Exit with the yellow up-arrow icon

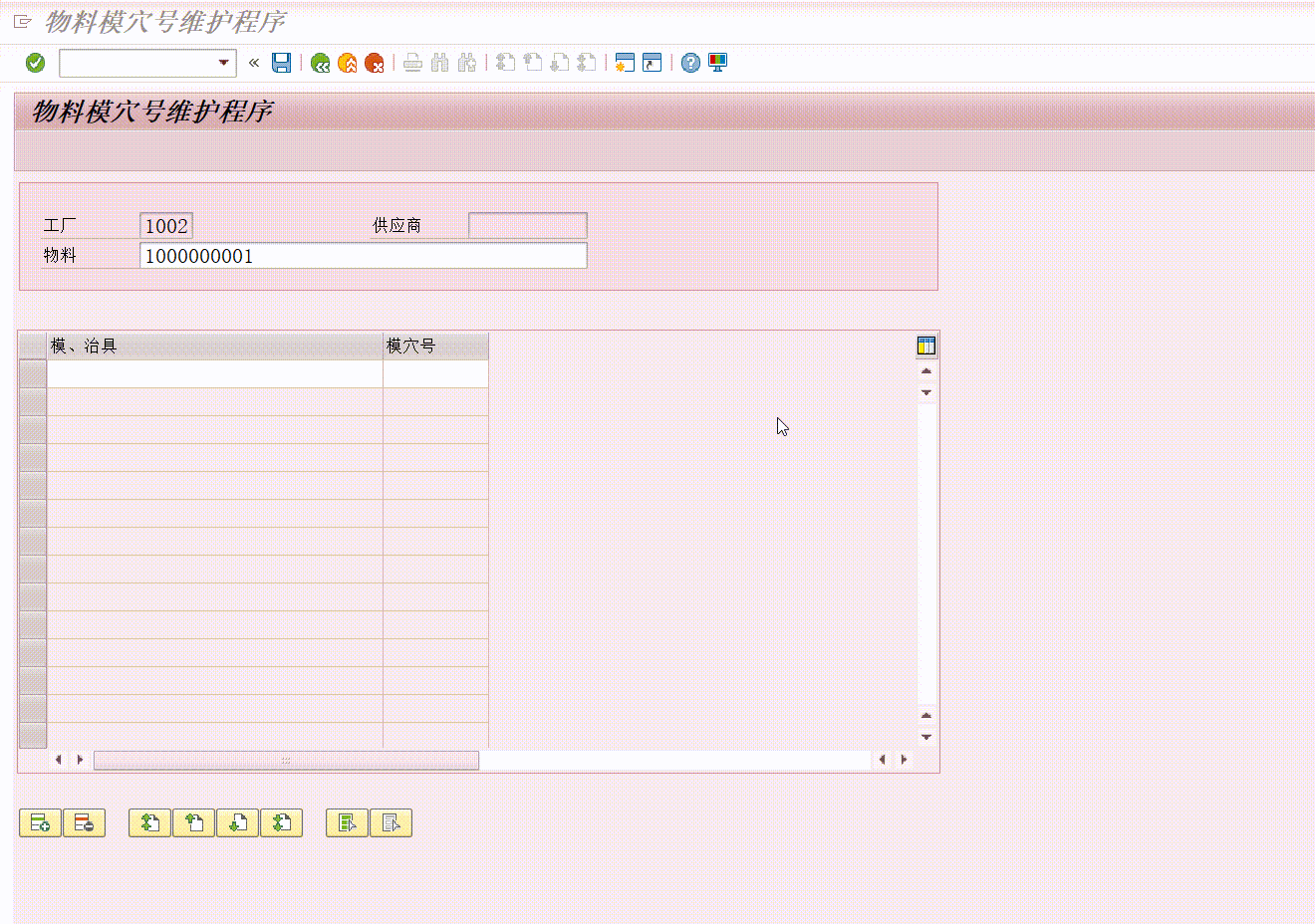pos(347,63)
